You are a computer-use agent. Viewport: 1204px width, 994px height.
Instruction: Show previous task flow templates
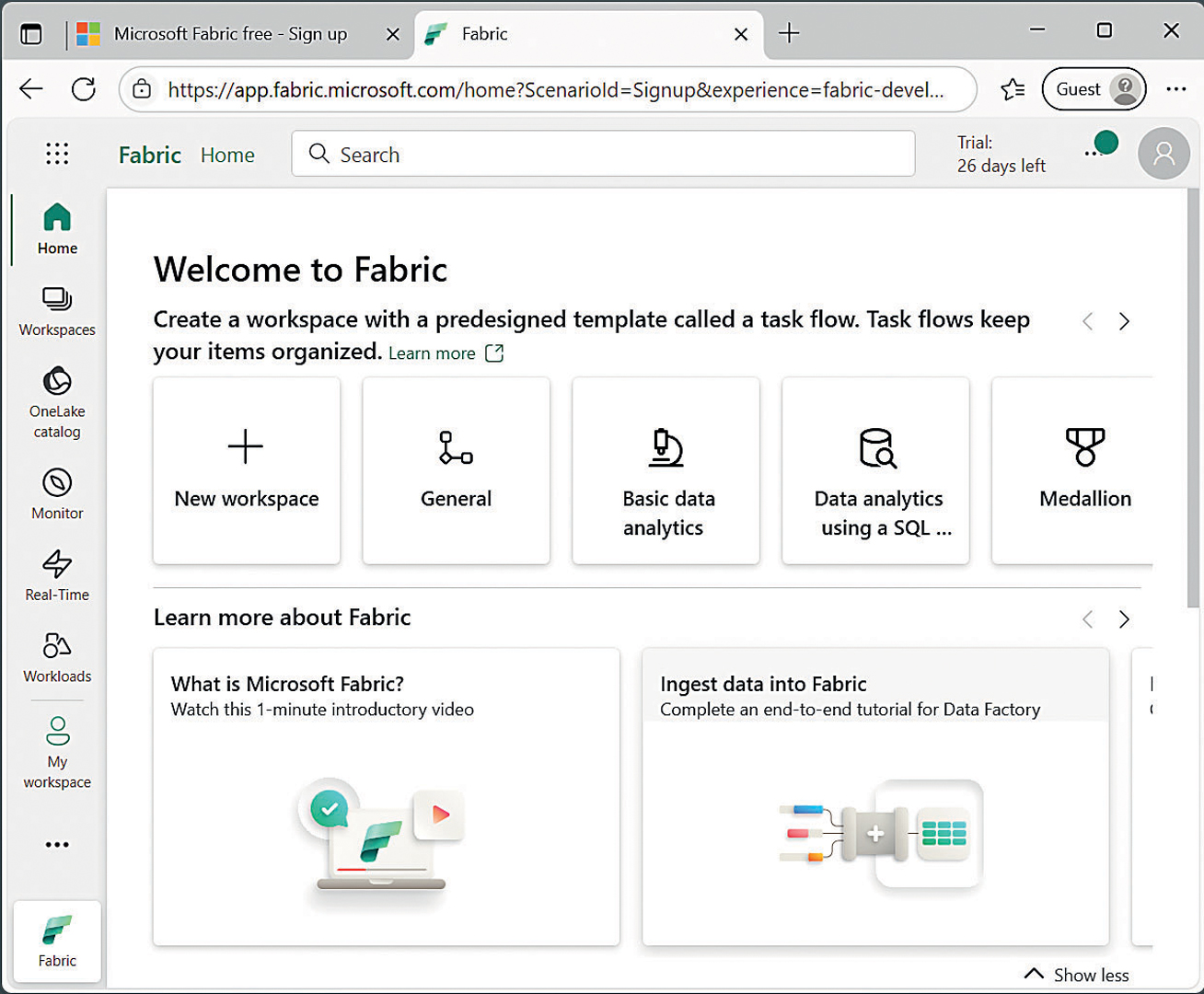1088,321
